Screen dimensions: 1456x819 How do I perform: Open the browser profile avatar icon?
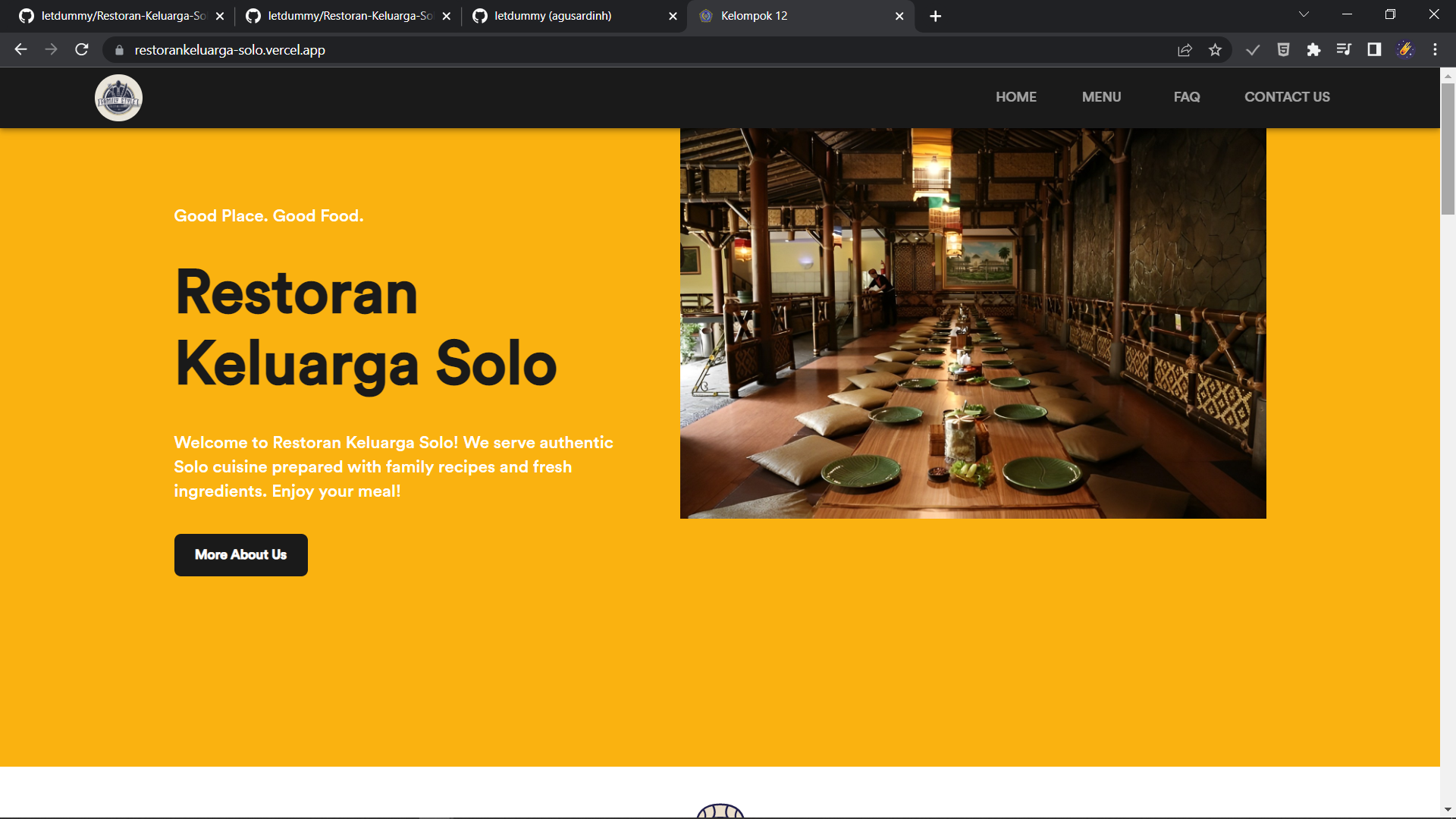pos(1405,50)
